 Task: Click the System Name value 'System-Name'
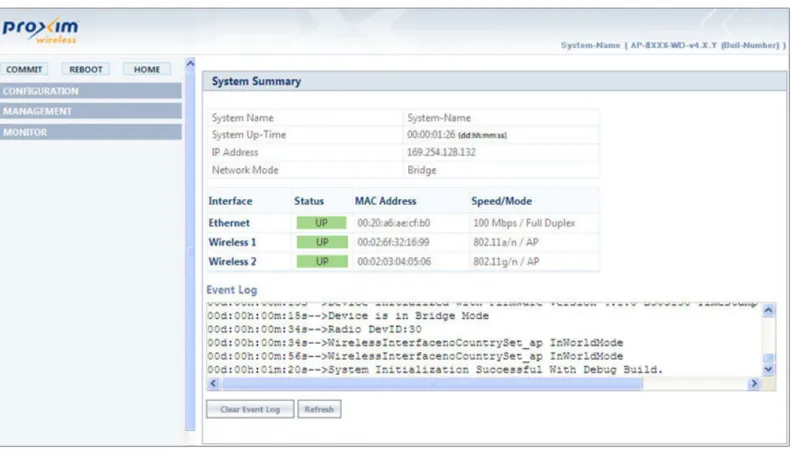[439, 118]
